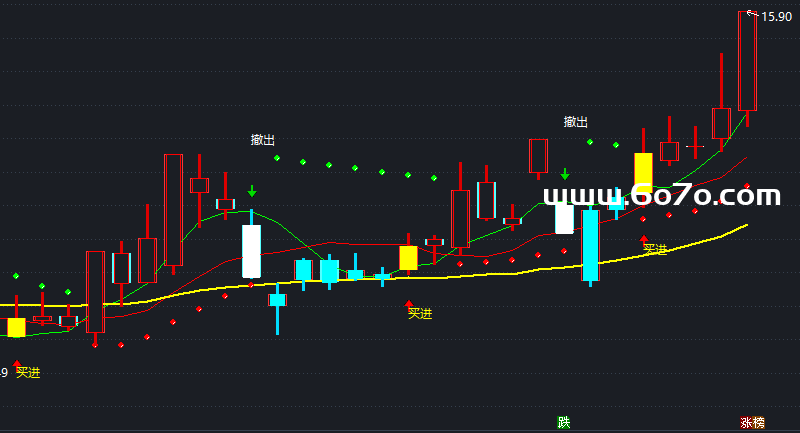Click the 撤出 label above the tall white candle's green arrow
The height and width of the screenshot is (433, 800).
click(263, 139)
